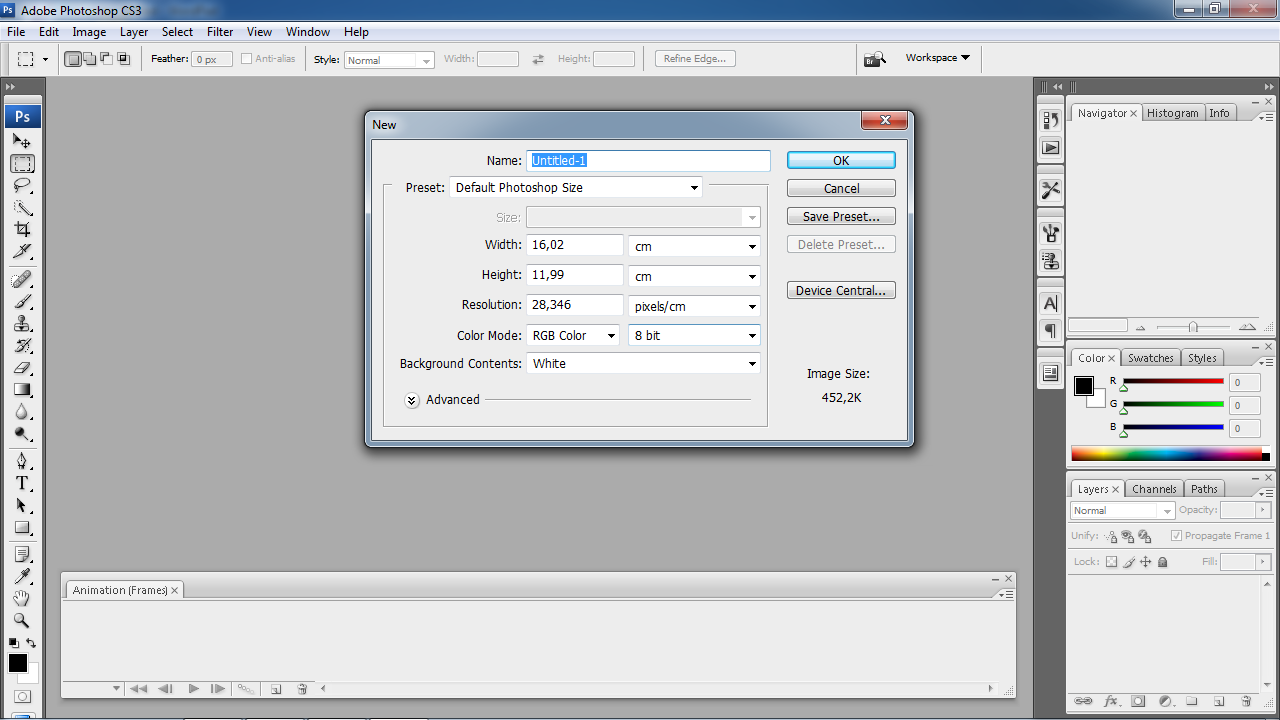Switch to the Histogram tab
Image resolution: width=1280 pixels, height=720 pixels.
pyautogui.click(x=1172, y=113)
